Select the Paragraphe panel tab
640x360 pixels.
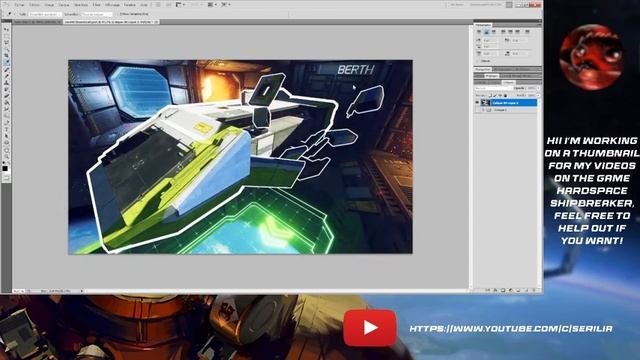click(483, 25)
